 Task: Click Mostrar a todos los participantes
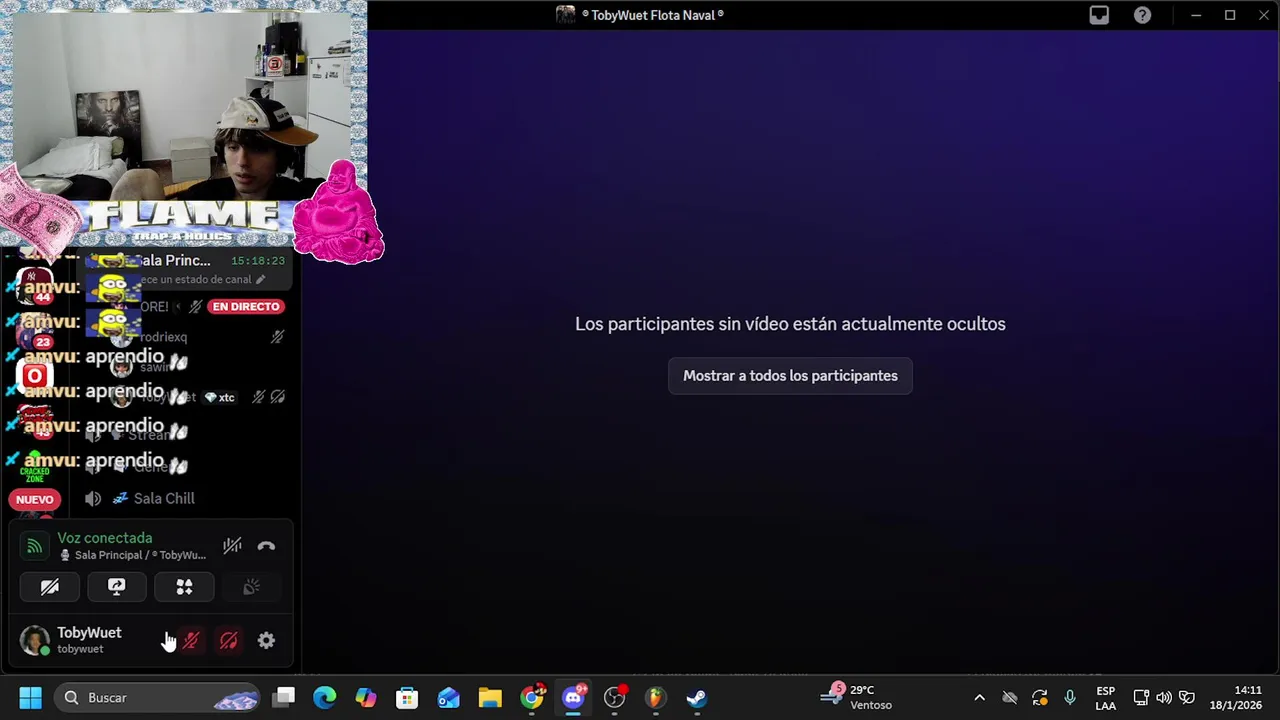790,376
